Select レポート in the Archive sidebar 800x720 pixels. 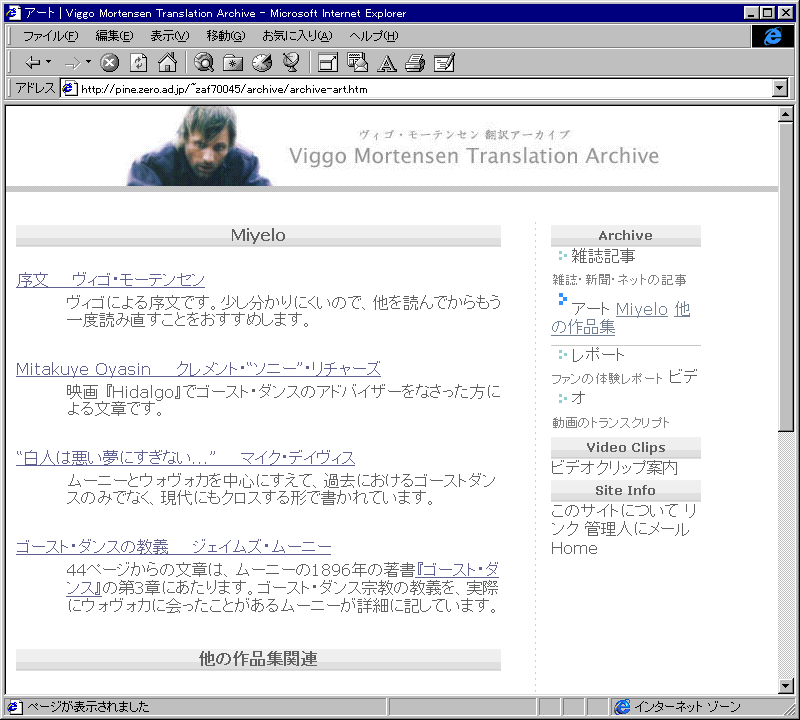coord(597,355)
